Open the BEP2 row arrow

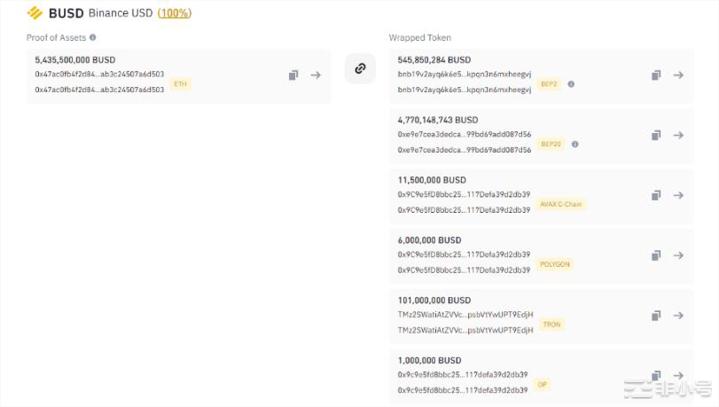(678, 75)
